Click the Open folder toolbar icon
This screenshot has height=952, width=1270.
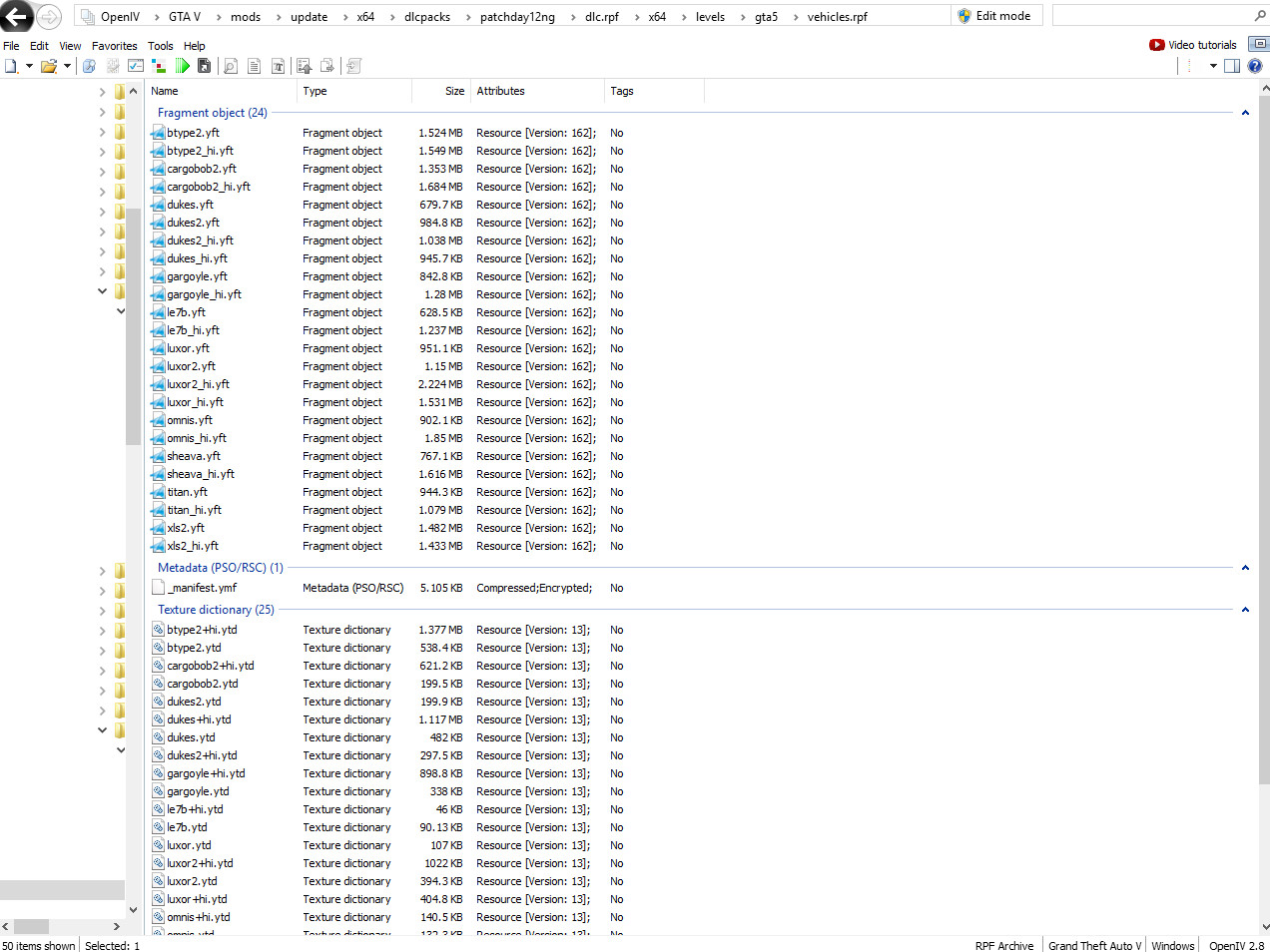point(48,66)
